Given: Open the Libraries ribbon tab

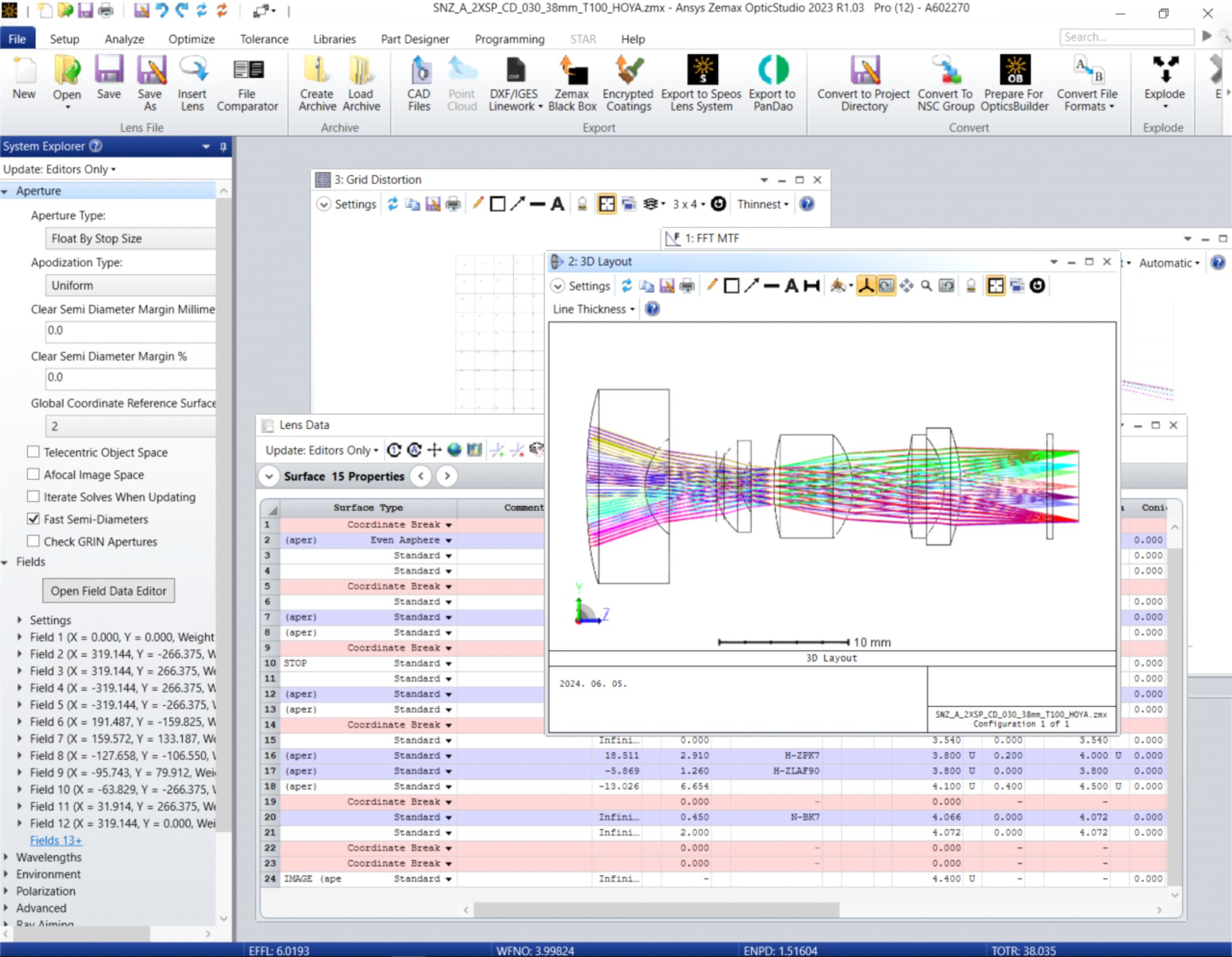Looking at the screenshot, I should pyautogui.click(x=334, y=39).
